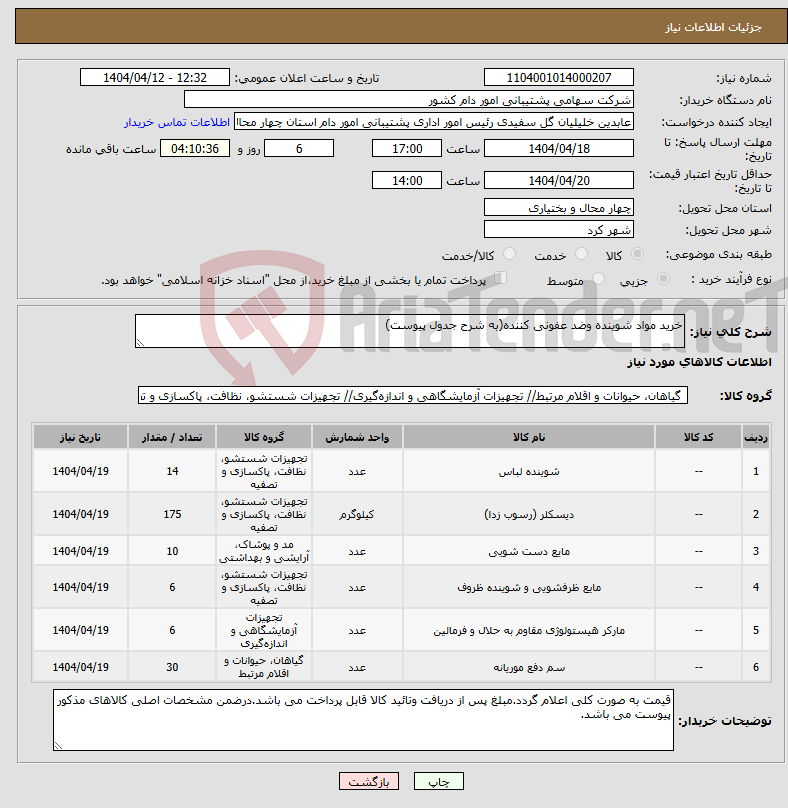The width and height of the screenshot is (788, 808).
Task: Click the نام دستگاه خریدار field
Action: coord(409,100)
